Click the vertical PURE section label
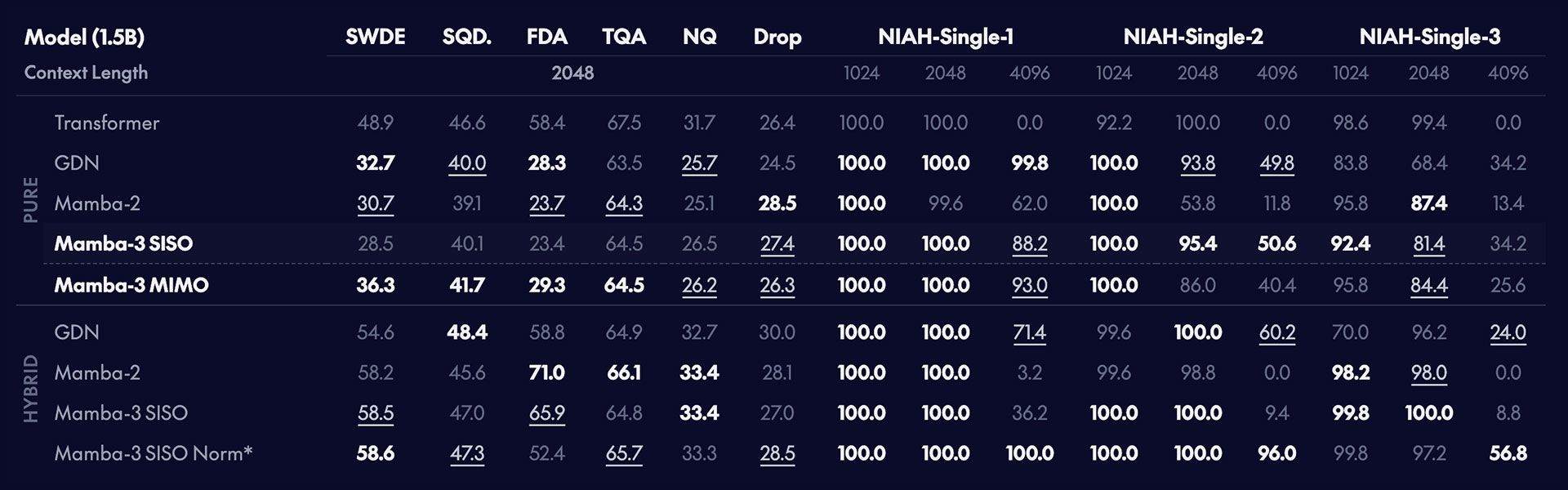Image resolution: width=1568 pixels, height=490 pixels. click(x=31, y=200)
